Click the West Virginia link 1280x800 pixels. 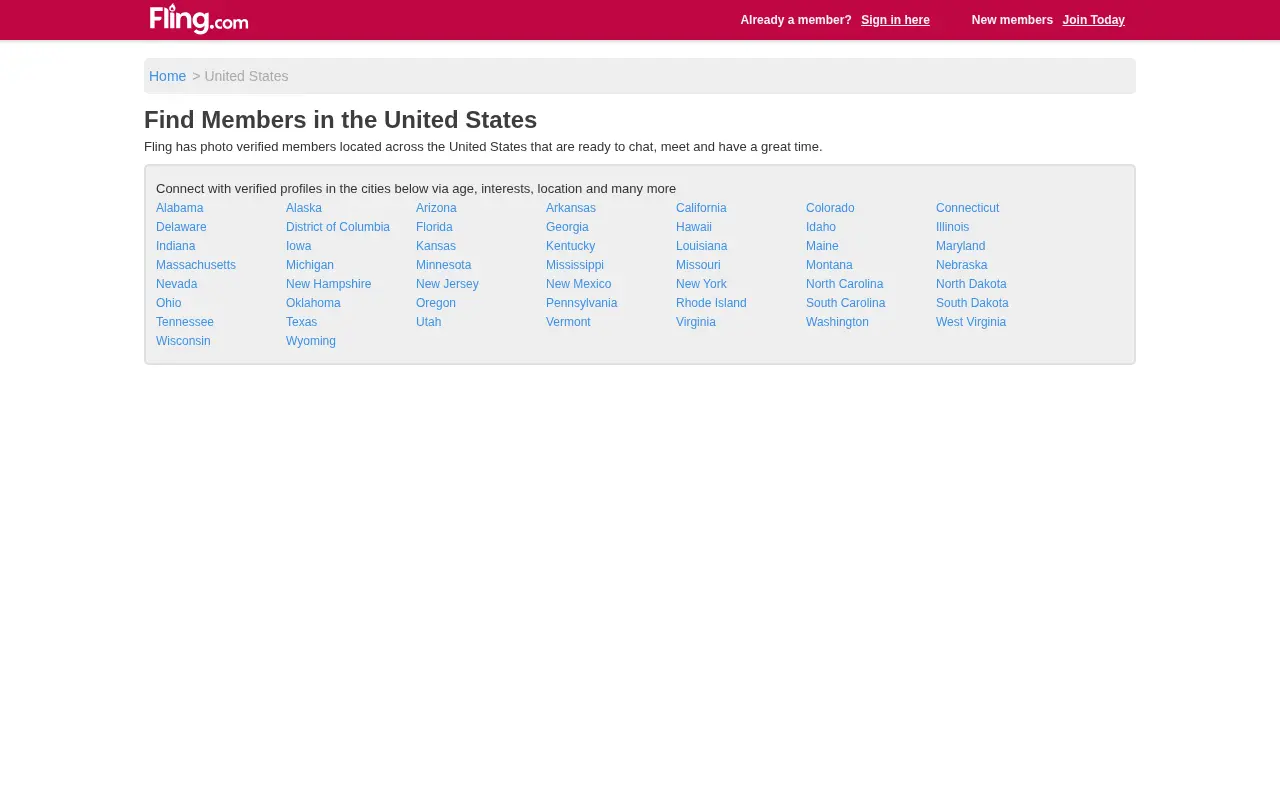coord(971,322)
